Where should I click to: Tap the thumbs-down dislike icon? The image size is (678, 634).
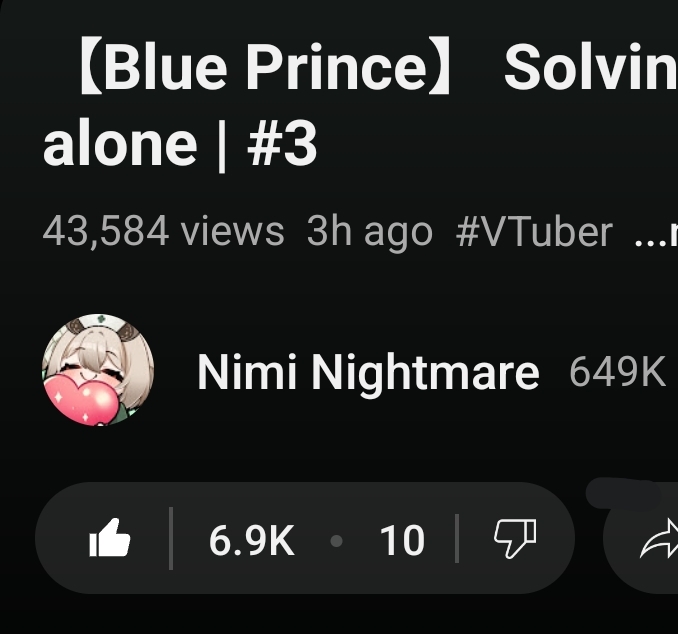coord(515,539)
